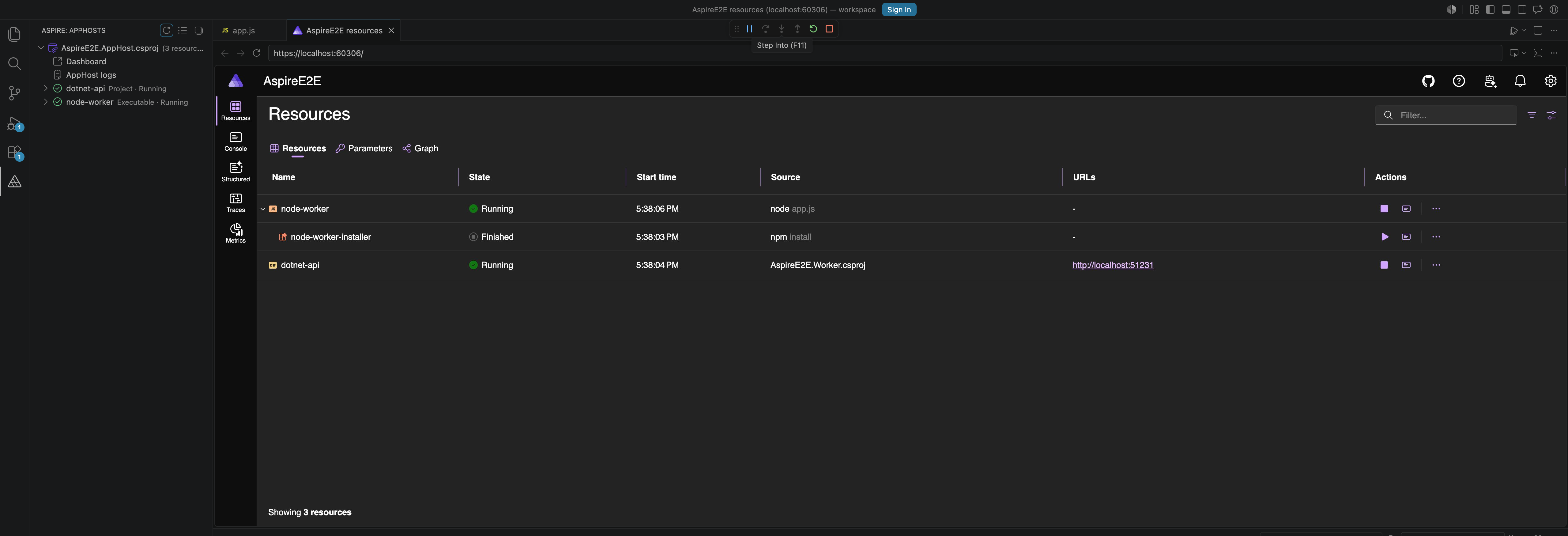Toggle Secondary Side Bar visibility
Image resolution: width=1568 pixels, height=536 pixels.
click(x=1522, y=9)
